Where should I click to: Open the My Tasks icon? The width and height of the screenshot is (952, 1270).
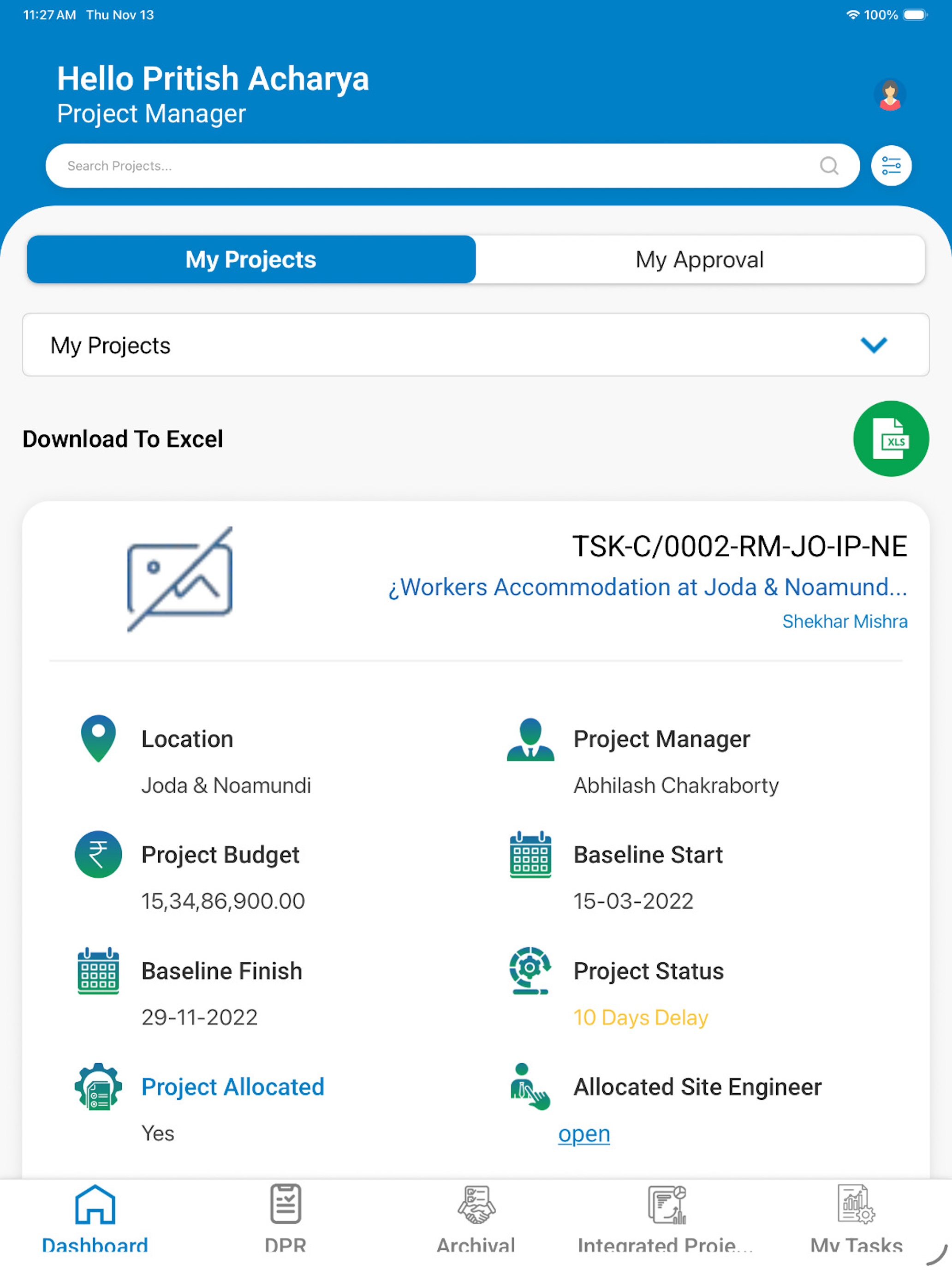856,1204
